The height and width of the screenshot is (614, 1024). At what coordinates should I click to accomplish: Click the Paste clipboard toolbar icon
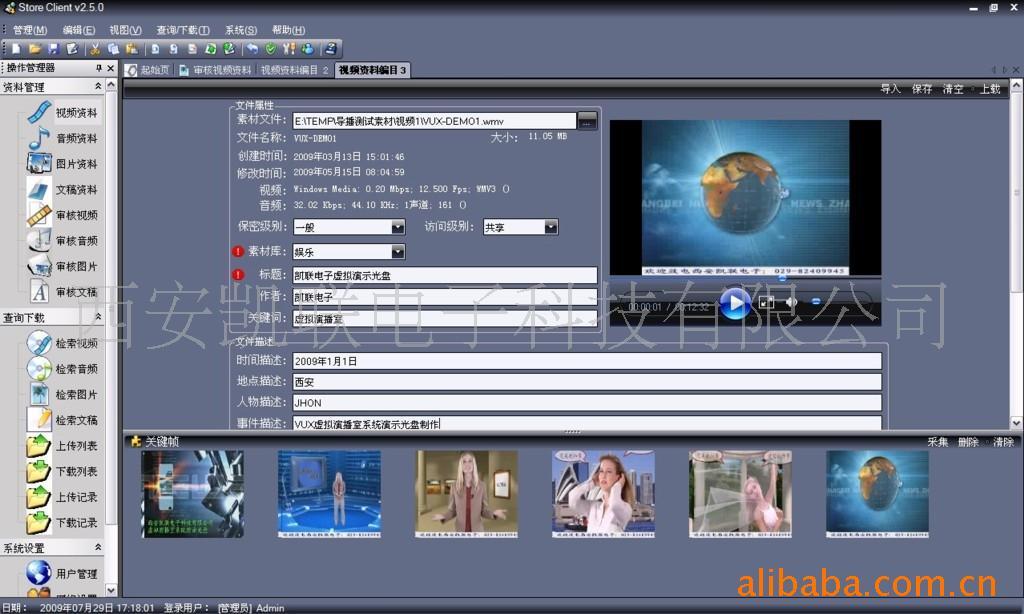pos(131,48)
